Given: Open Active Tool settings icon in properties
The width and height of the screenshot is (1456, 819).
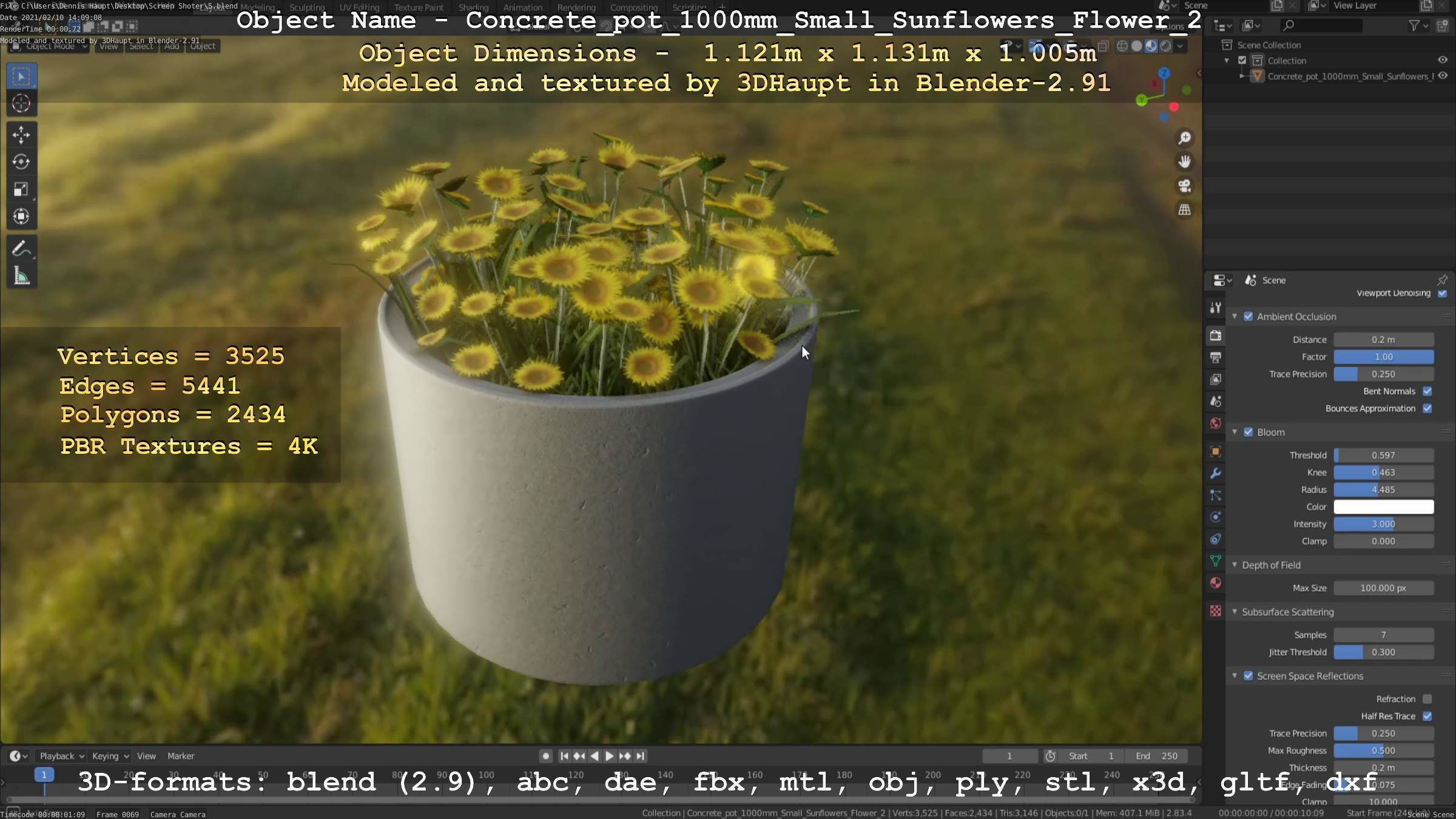Looking at the screenshot, I should pos(1215,308).
